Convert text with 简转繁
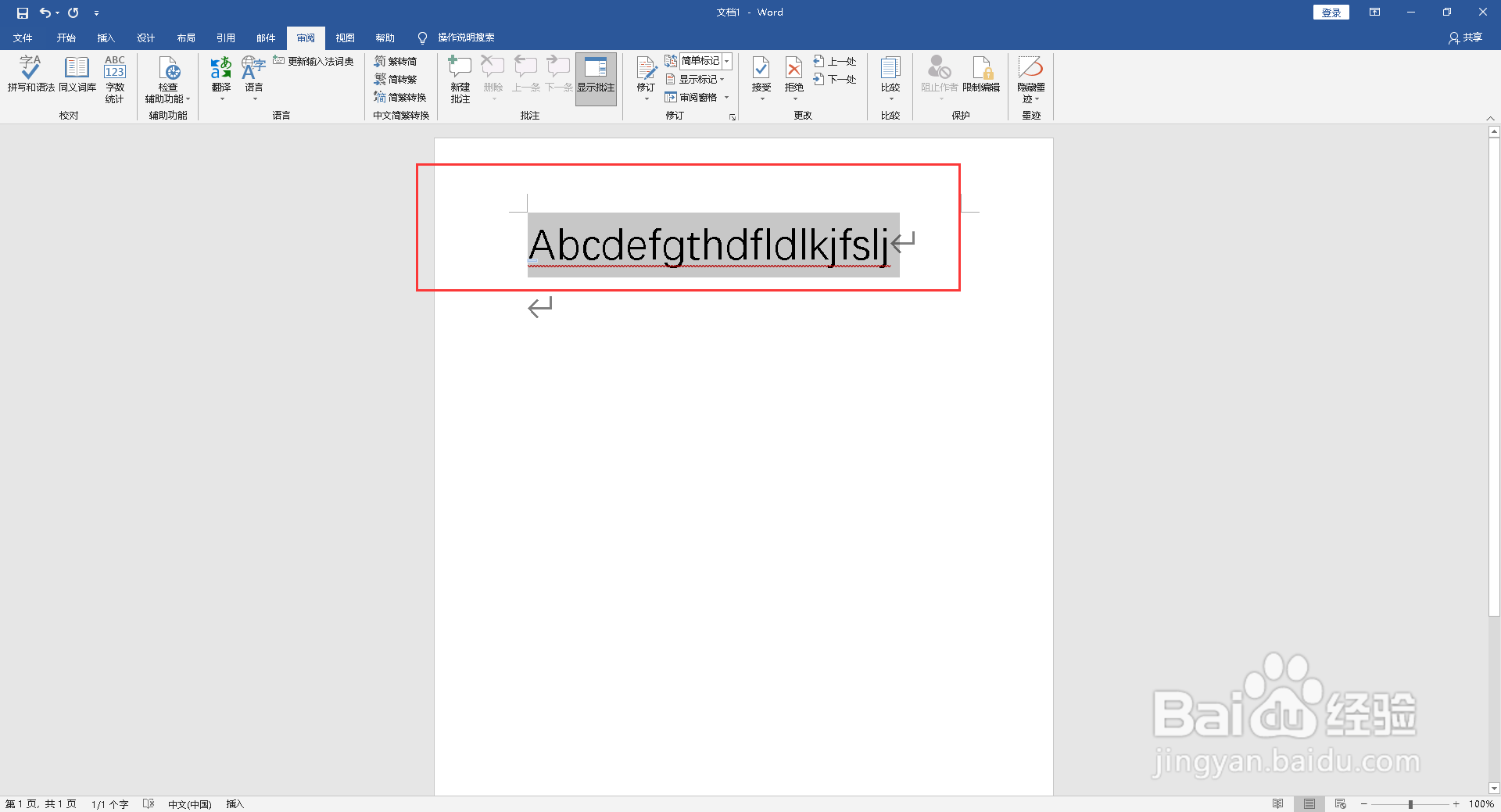The width and height of the screenshot is (1501, 812). click(x=396, y=79)
